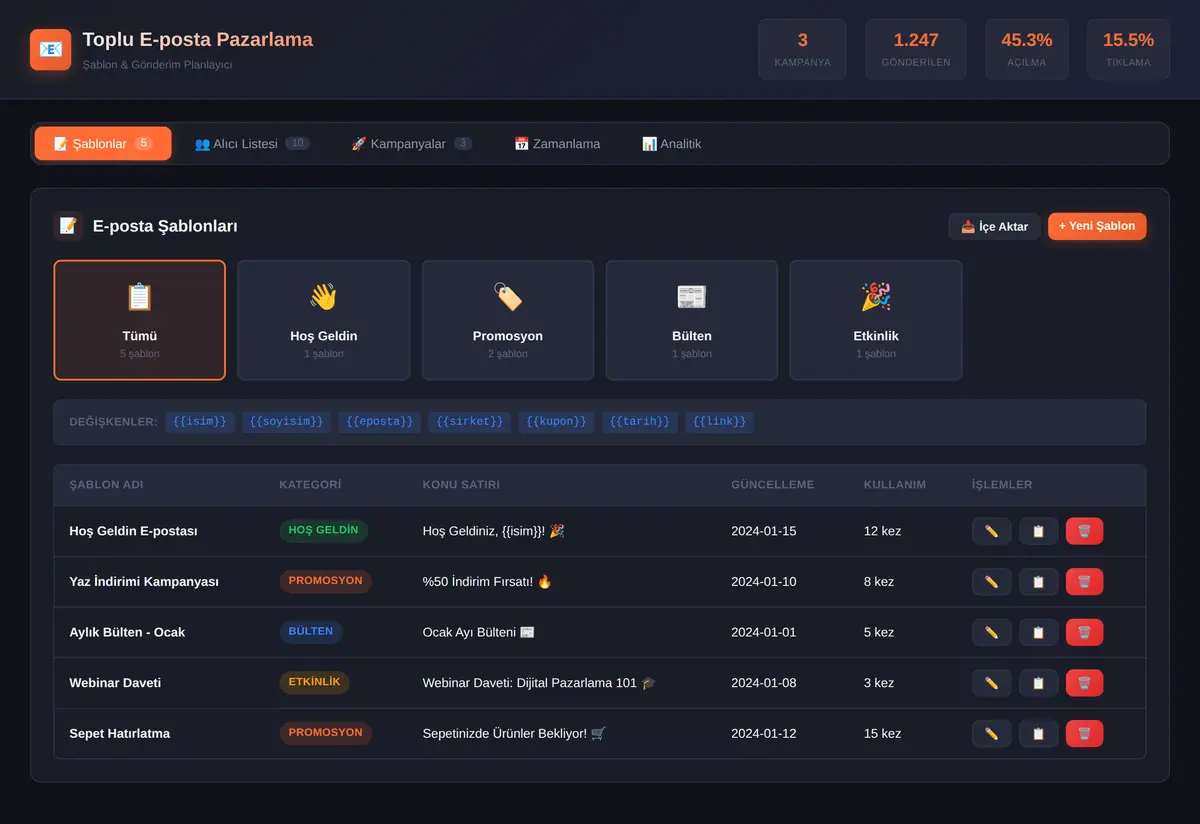Click the {{isim}} variable chip

click(200, 422)
